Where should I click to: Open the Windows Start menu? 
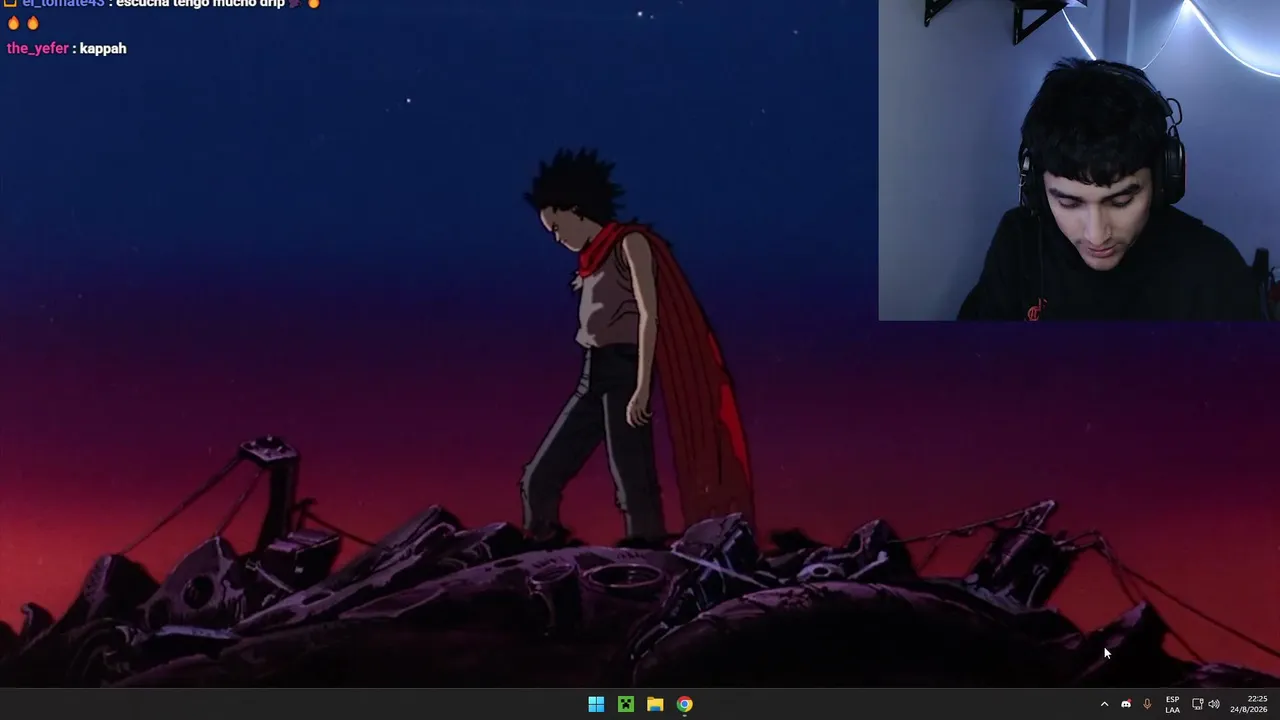pos(596,704)
